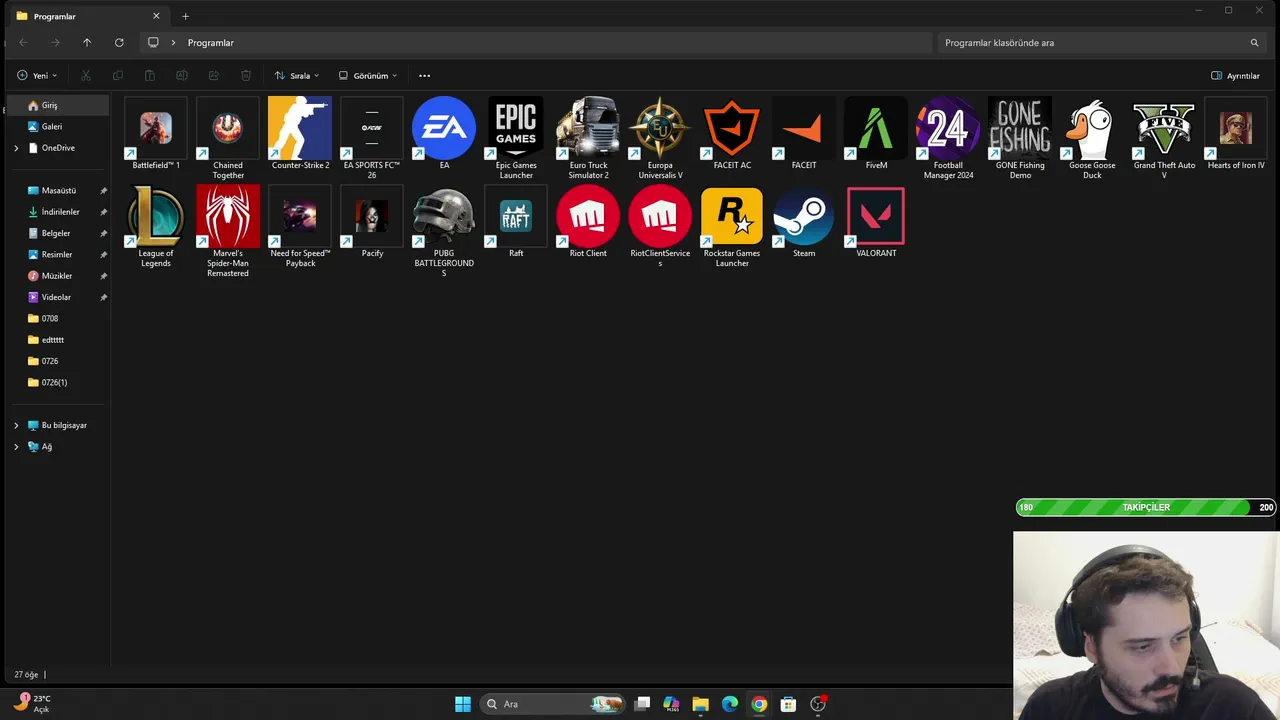Navigate back using the back arrow
The image size is (1280, 720).
click(23, 43)
